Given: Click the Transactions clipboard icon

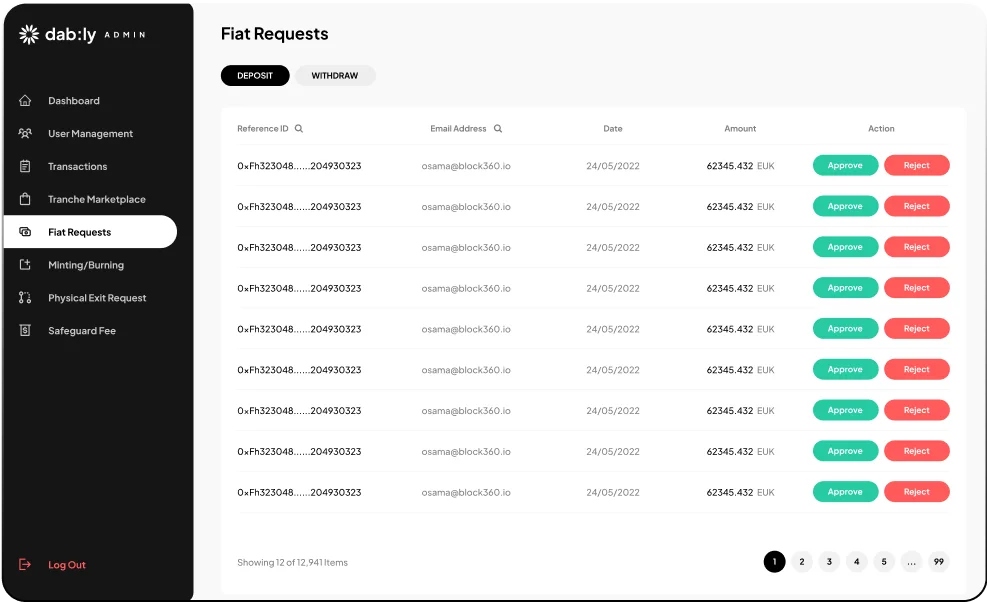Looking at the screenshot, I should pyautogui.click(x=25, y=166).
